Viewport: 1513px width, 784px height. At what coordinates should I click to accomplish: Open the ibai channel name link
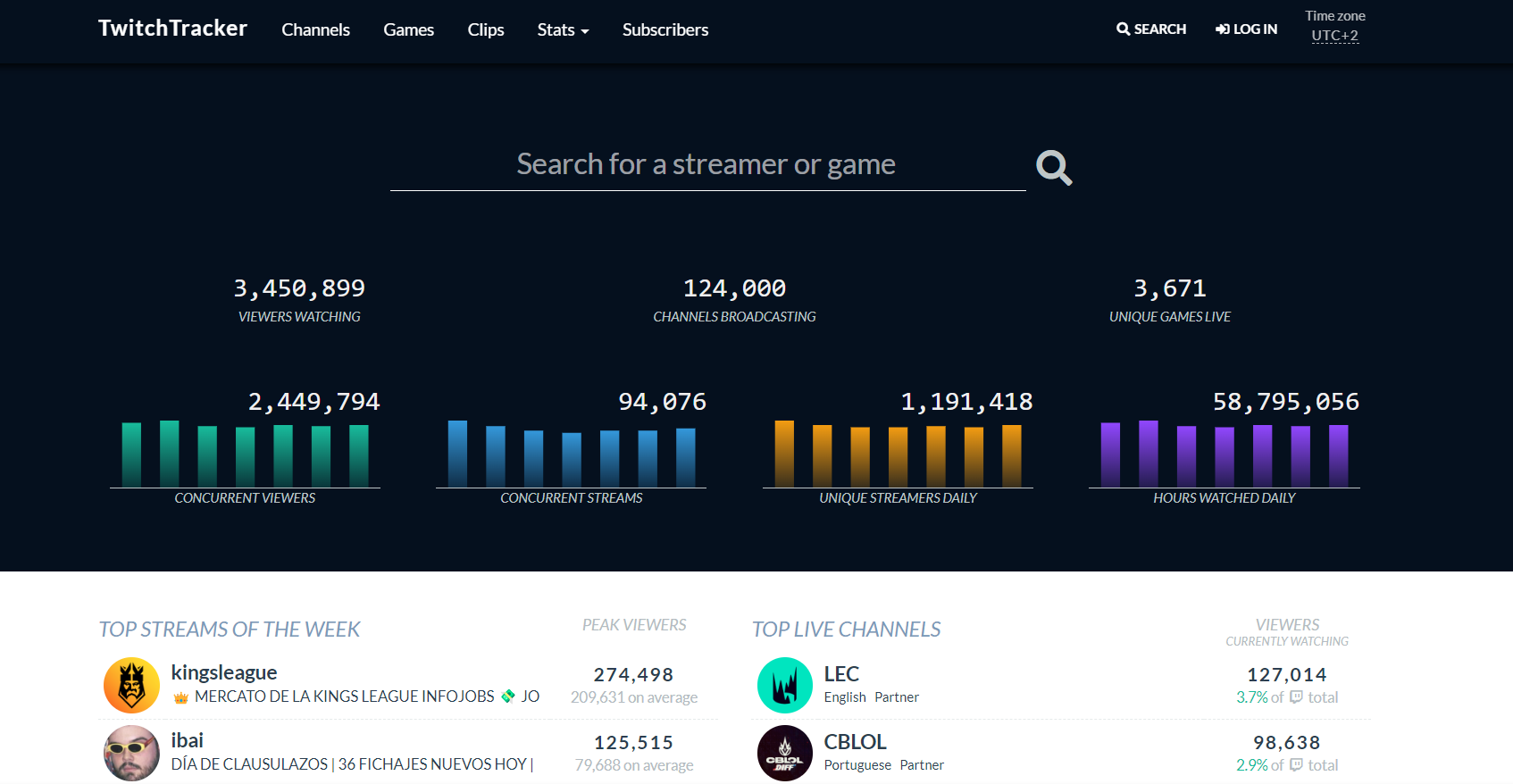coord(187,740)
